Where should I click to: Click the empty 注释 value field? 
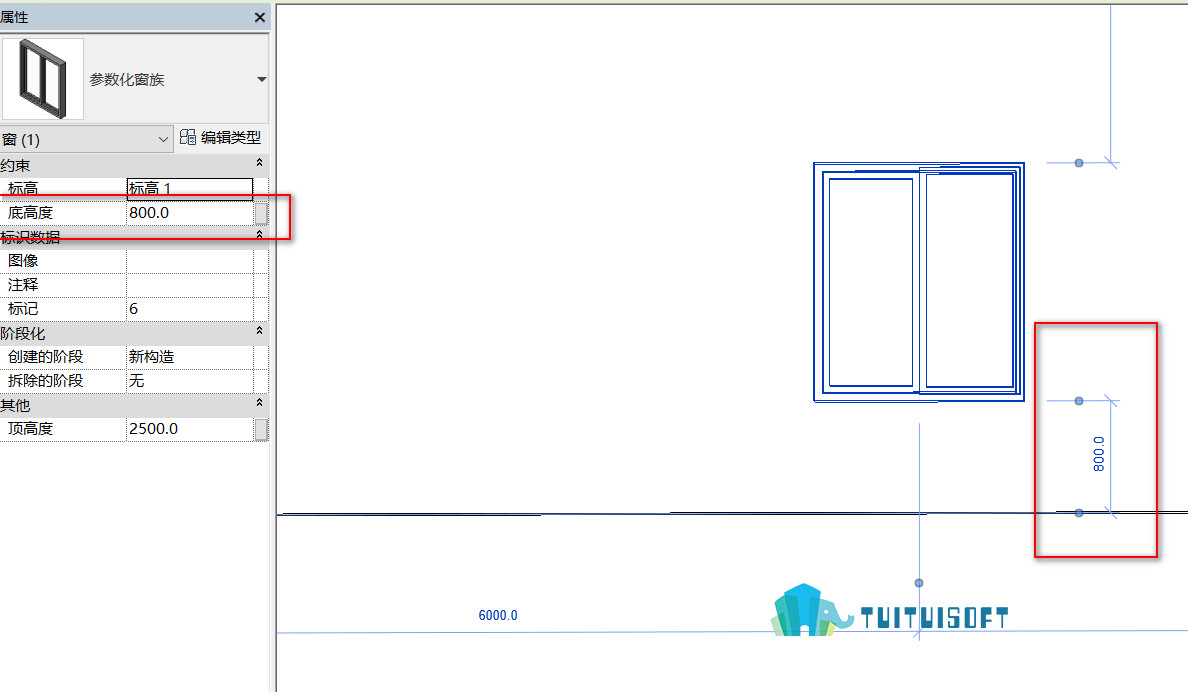click(x=189, y=285)
